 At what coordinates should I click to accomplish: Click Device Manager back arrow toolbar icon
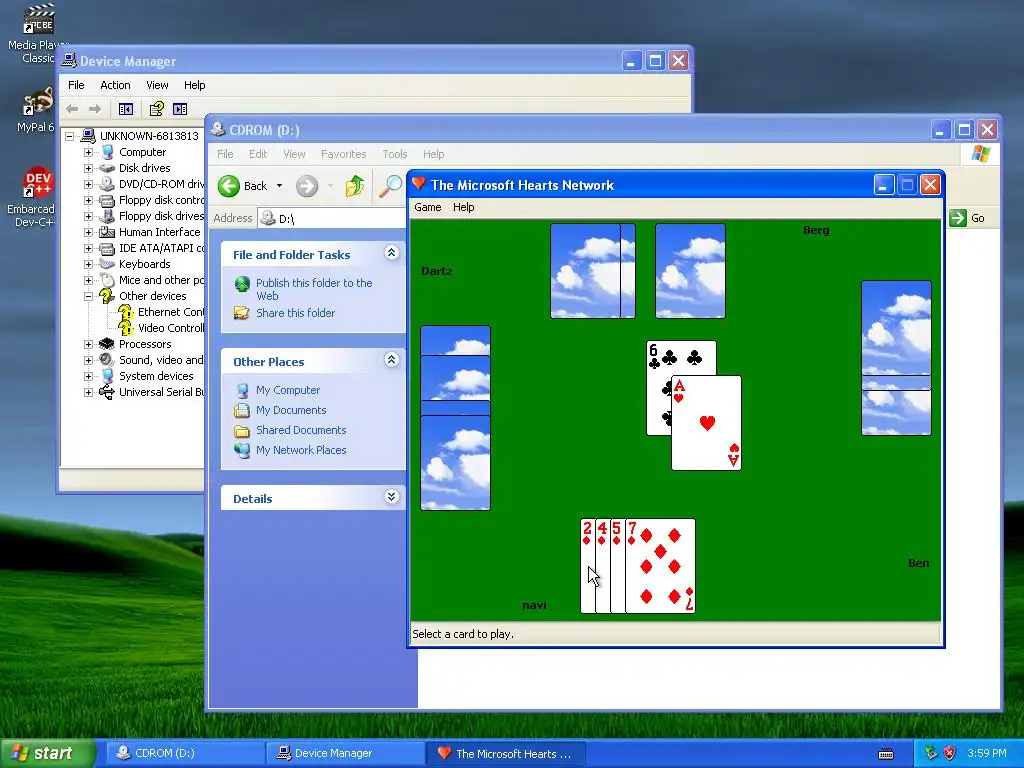point(72,109)
